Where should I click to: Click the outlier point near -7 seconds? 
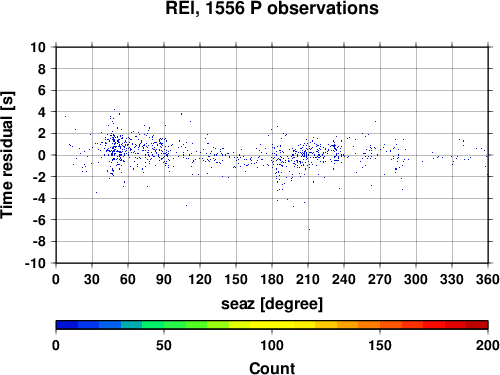pos(309,229)
